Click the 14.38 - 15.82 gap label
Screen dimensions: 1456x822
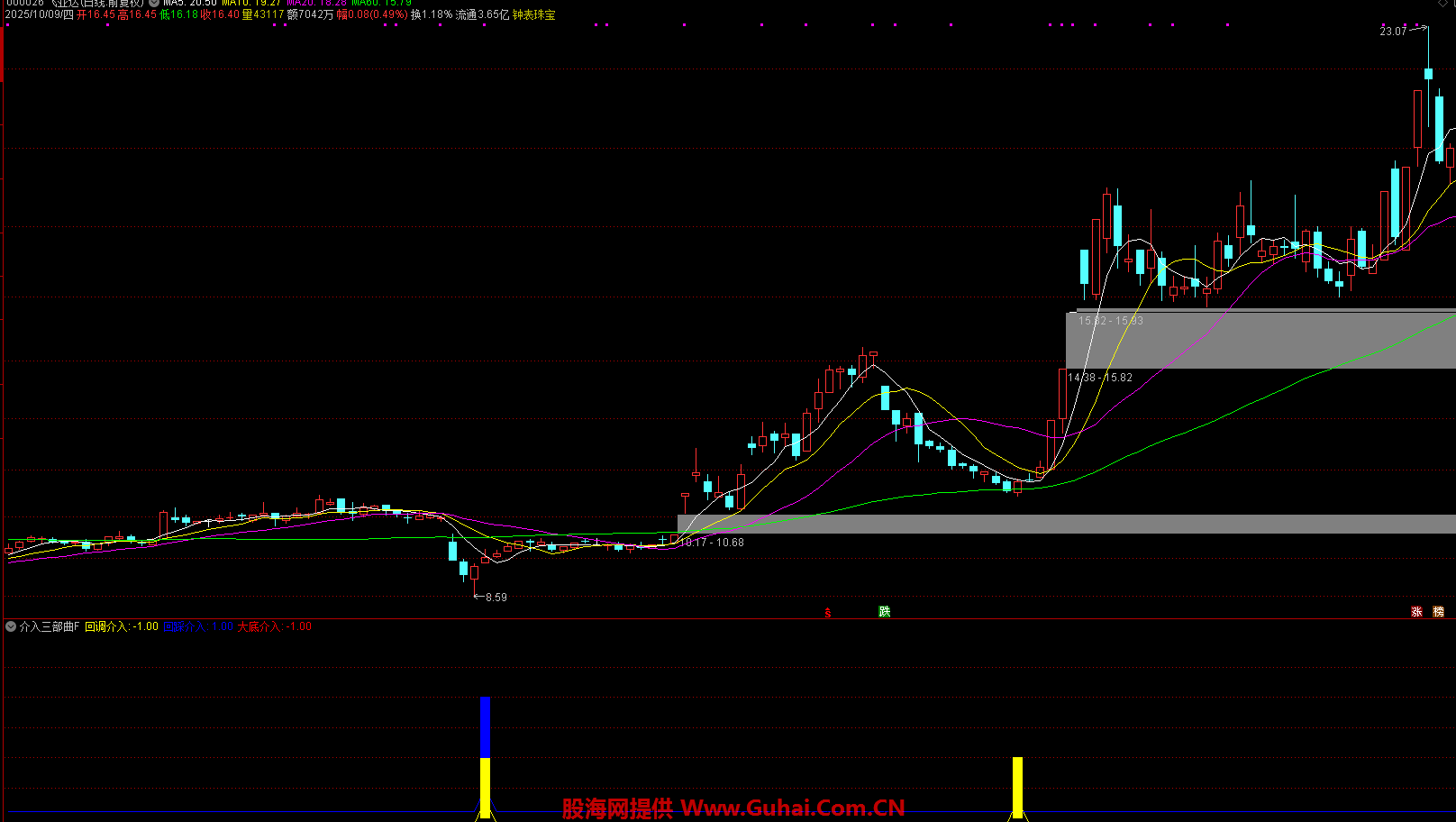point(1100,378)
